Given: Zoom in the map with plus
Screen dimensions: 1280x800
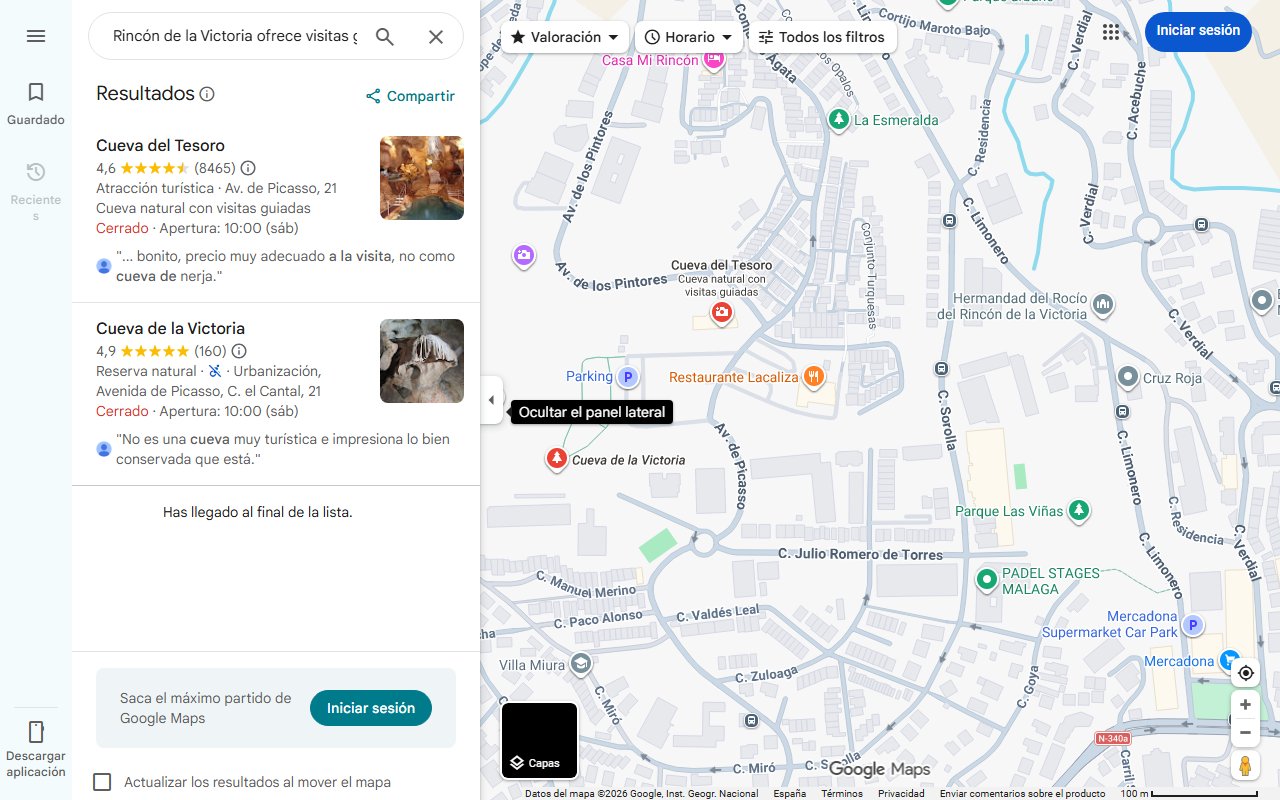Looking at the screenshot, I should [x=1245, y=705].
